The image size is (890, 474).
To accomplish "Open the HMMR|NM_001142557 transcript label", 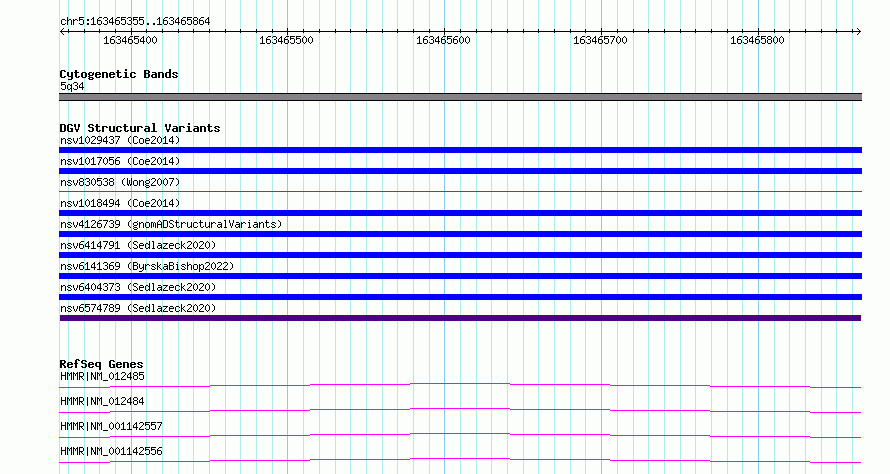I will 111,426.
